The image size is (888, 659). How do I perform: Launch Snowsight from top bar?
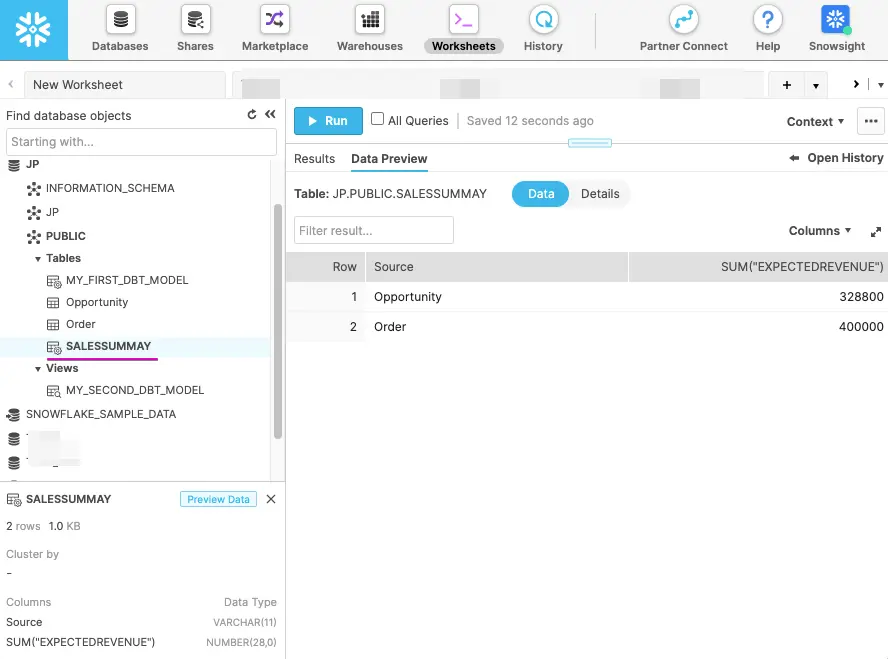(x=836, y=20)
